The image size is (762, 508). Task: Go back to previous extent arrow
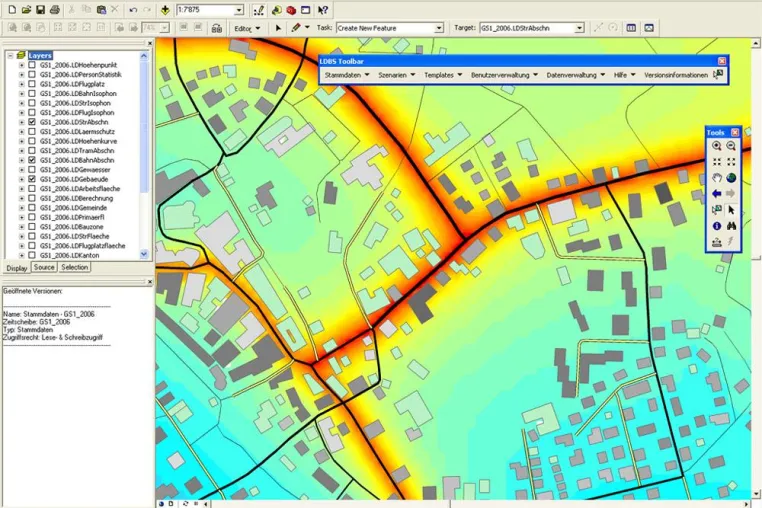[716, 193]
